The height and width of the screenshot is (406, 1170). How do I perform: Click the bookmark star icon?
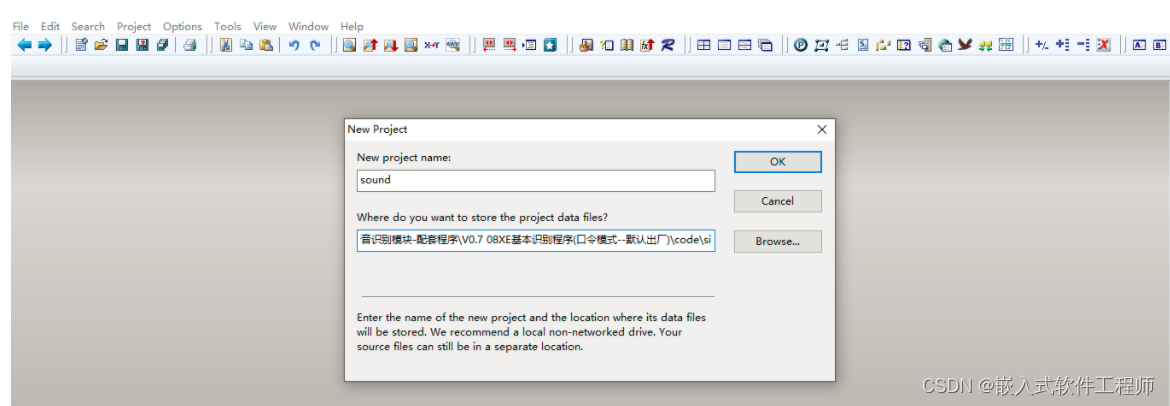550,45
